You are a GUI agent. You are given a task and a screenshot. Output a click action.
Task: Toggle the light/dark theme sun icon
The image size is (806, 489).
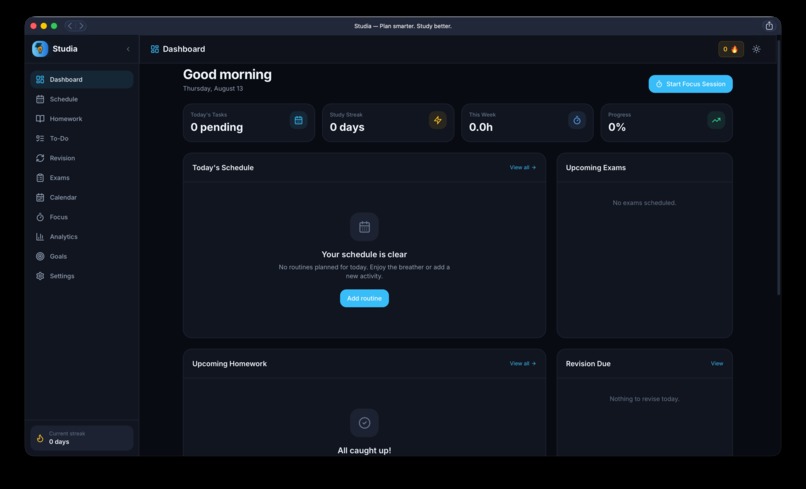tap(756, 49)
